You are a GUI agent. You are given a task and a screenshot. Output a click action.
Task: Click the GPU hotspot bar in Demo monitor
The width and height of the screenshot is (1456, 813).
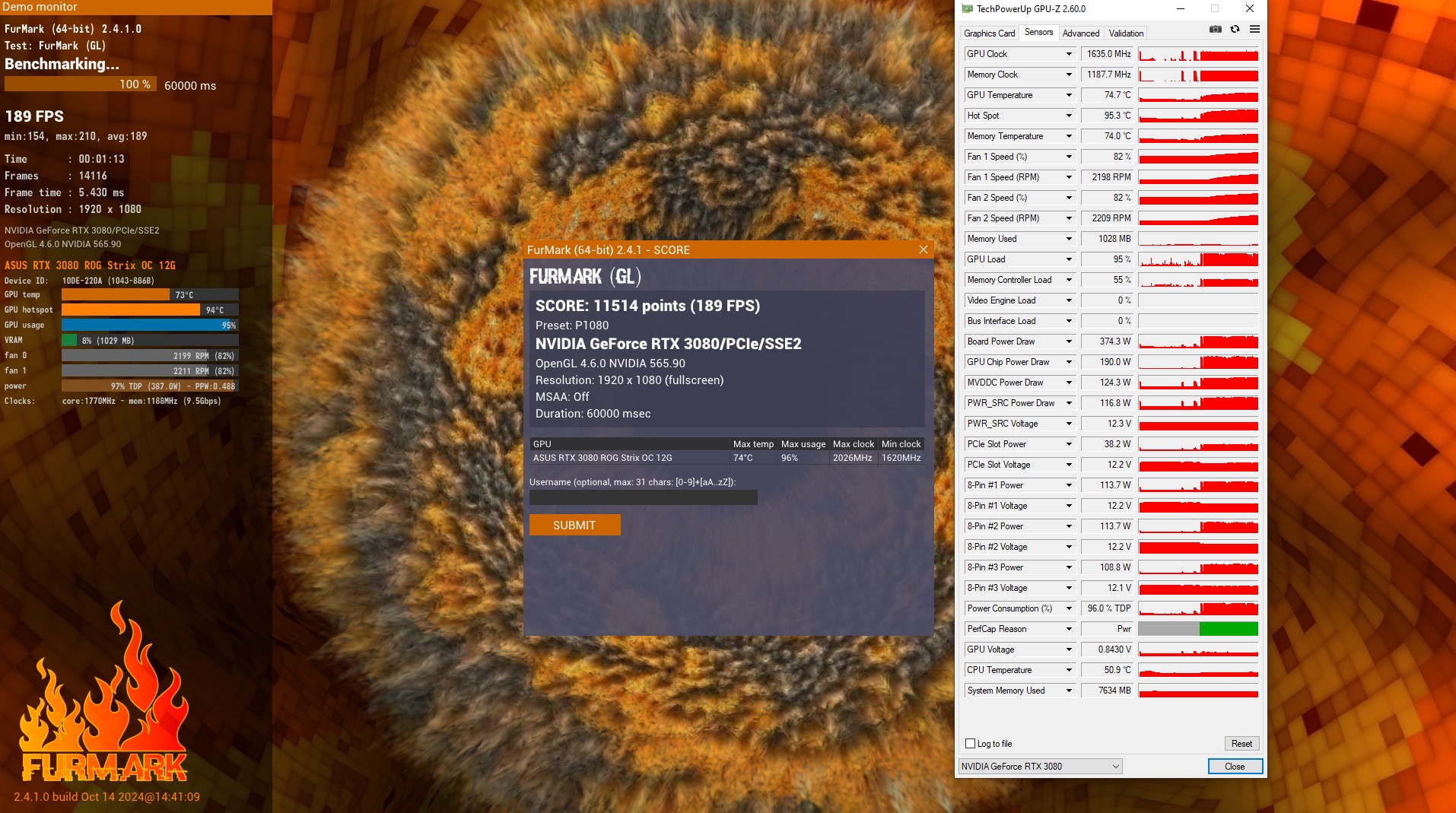tap(150, 310)
